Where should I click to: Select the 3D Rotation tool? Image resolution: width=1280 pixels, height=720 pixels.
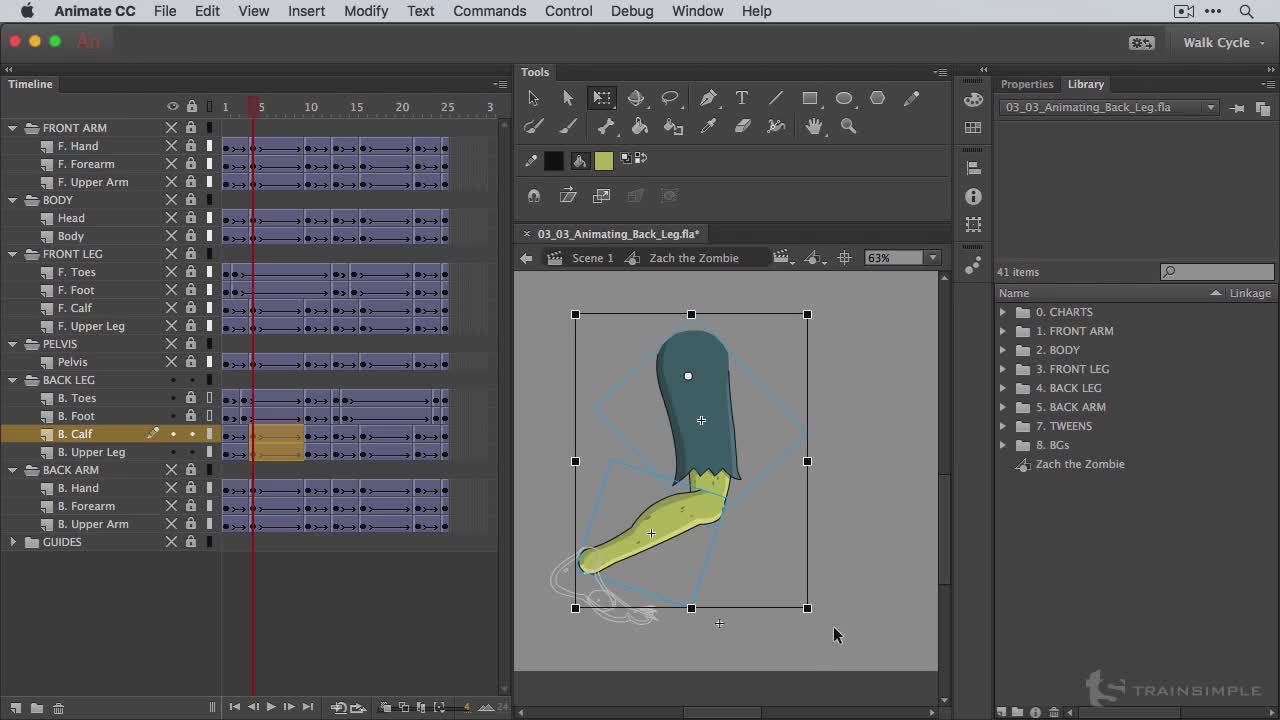(x=636, y=98)
